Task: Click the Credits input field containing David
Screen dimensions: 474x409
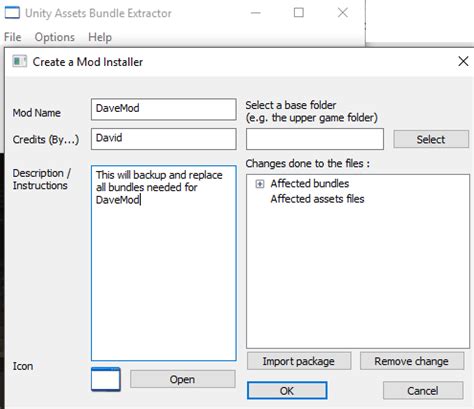Action: (164, 139)
